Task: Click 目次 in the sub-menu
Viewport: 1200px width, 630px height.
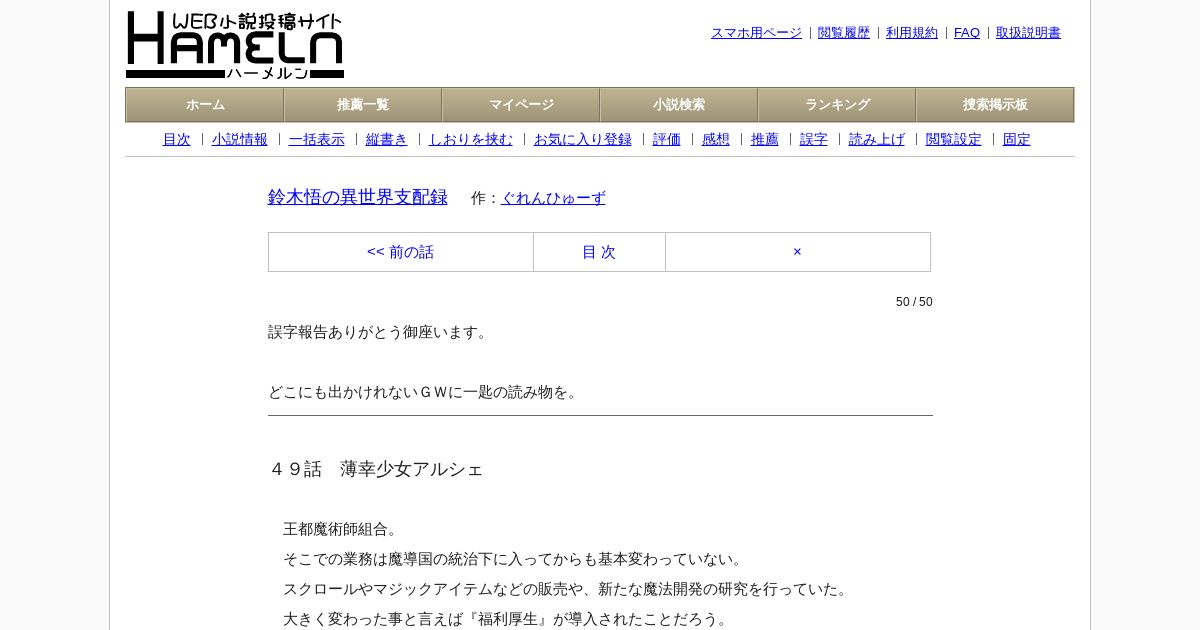Action: pyautogui.click(x=176, y=140)
